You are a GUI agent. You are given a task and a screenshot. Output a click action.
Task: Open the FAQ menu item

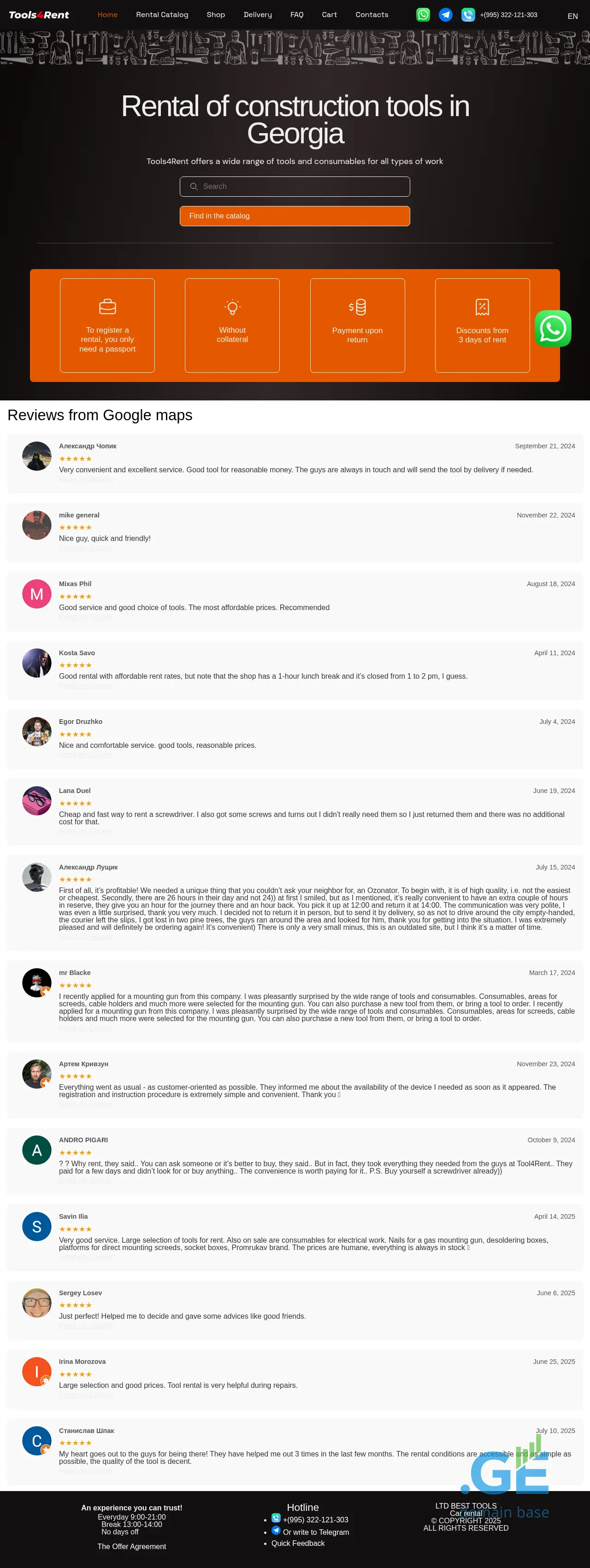296,15
